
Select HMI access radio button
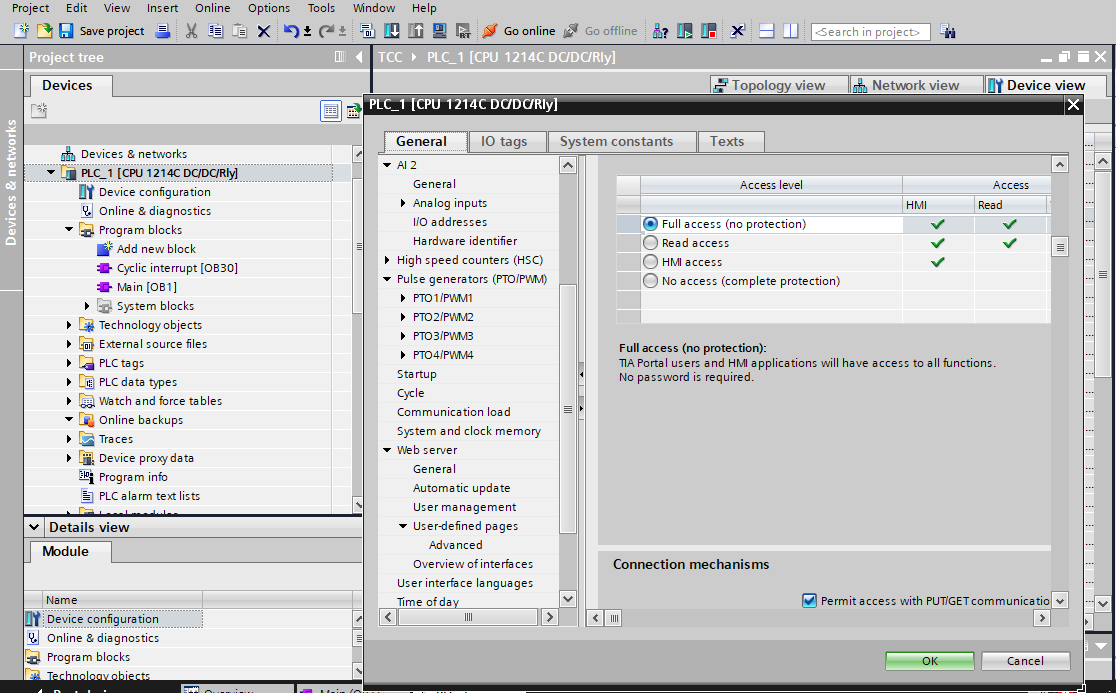point(650,262)
